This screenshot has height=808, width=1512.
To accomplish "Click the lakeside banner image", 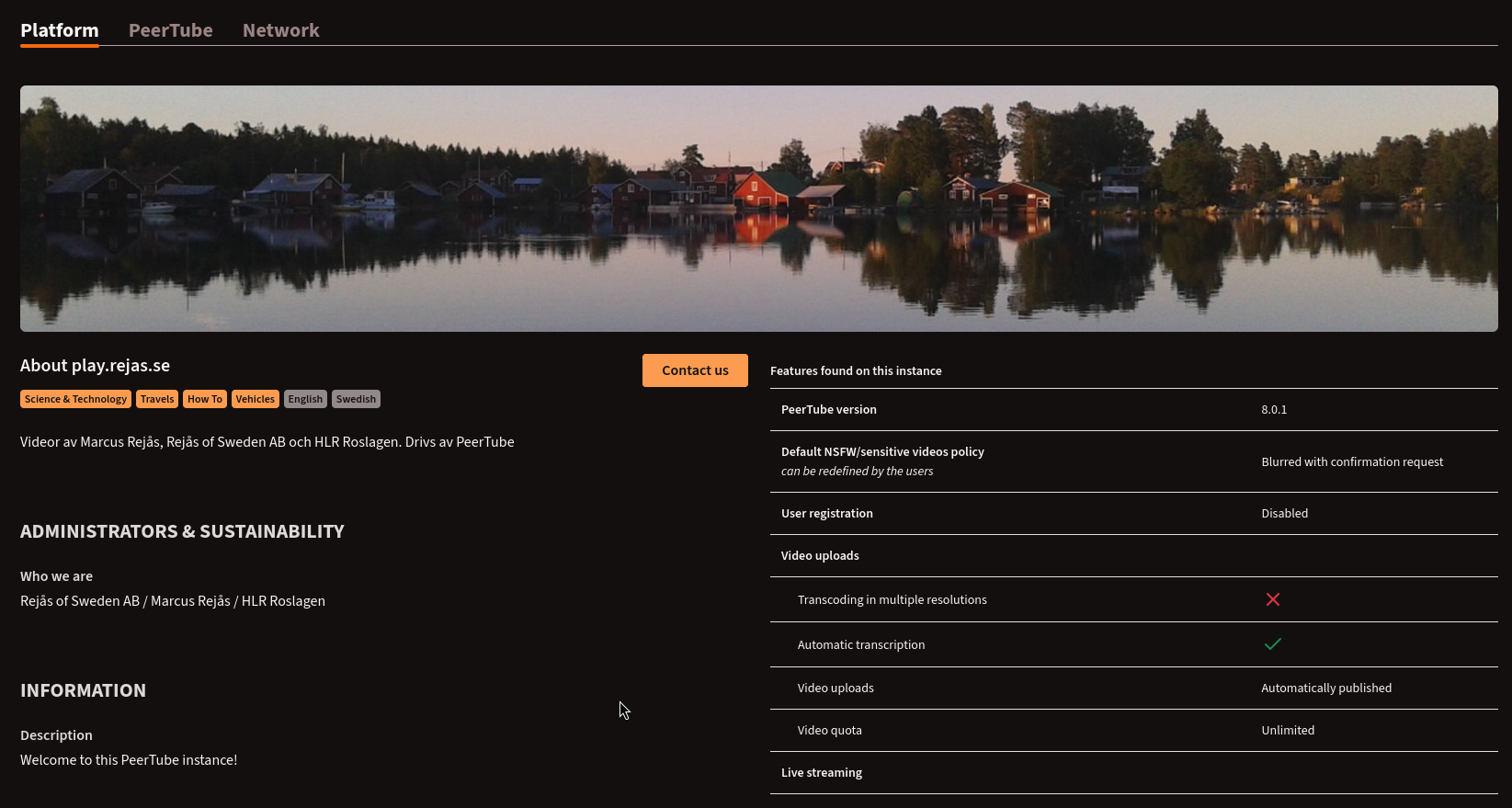I will click(x=758, y=209).
